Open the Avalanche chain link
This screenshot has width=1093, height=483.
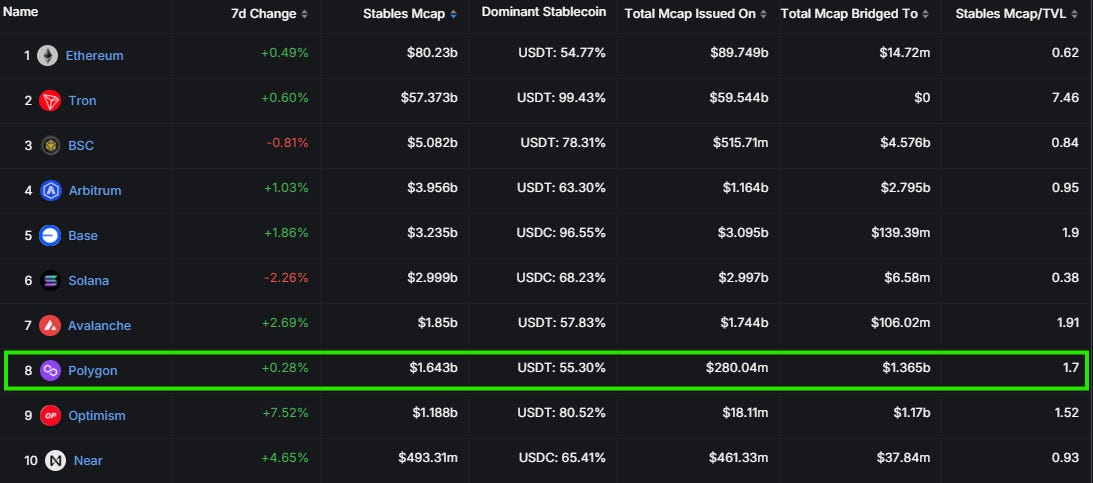pyautogui.click(x=100, y=325)
